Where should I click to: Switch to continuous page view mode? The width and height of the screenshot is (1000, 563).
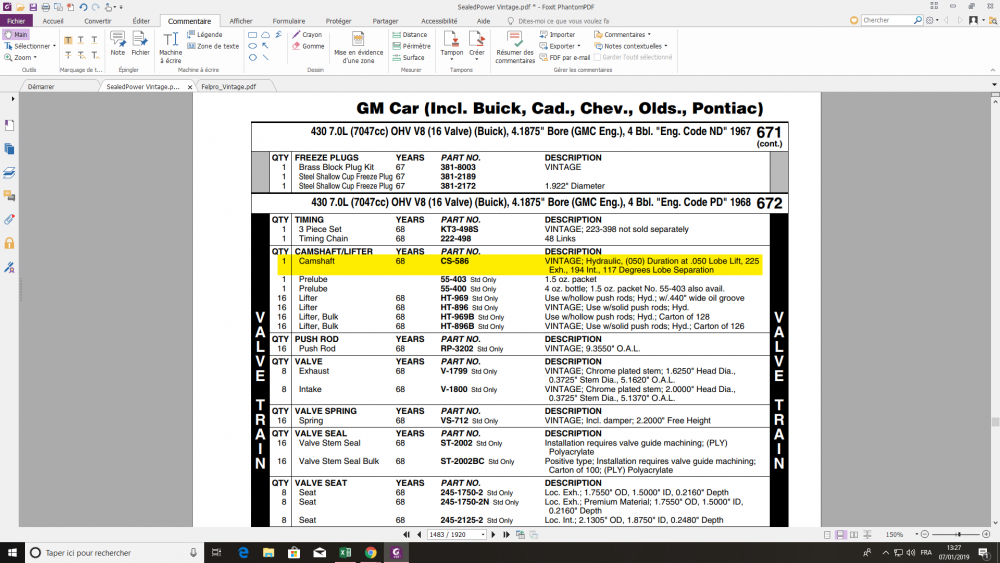click(841, 535)
